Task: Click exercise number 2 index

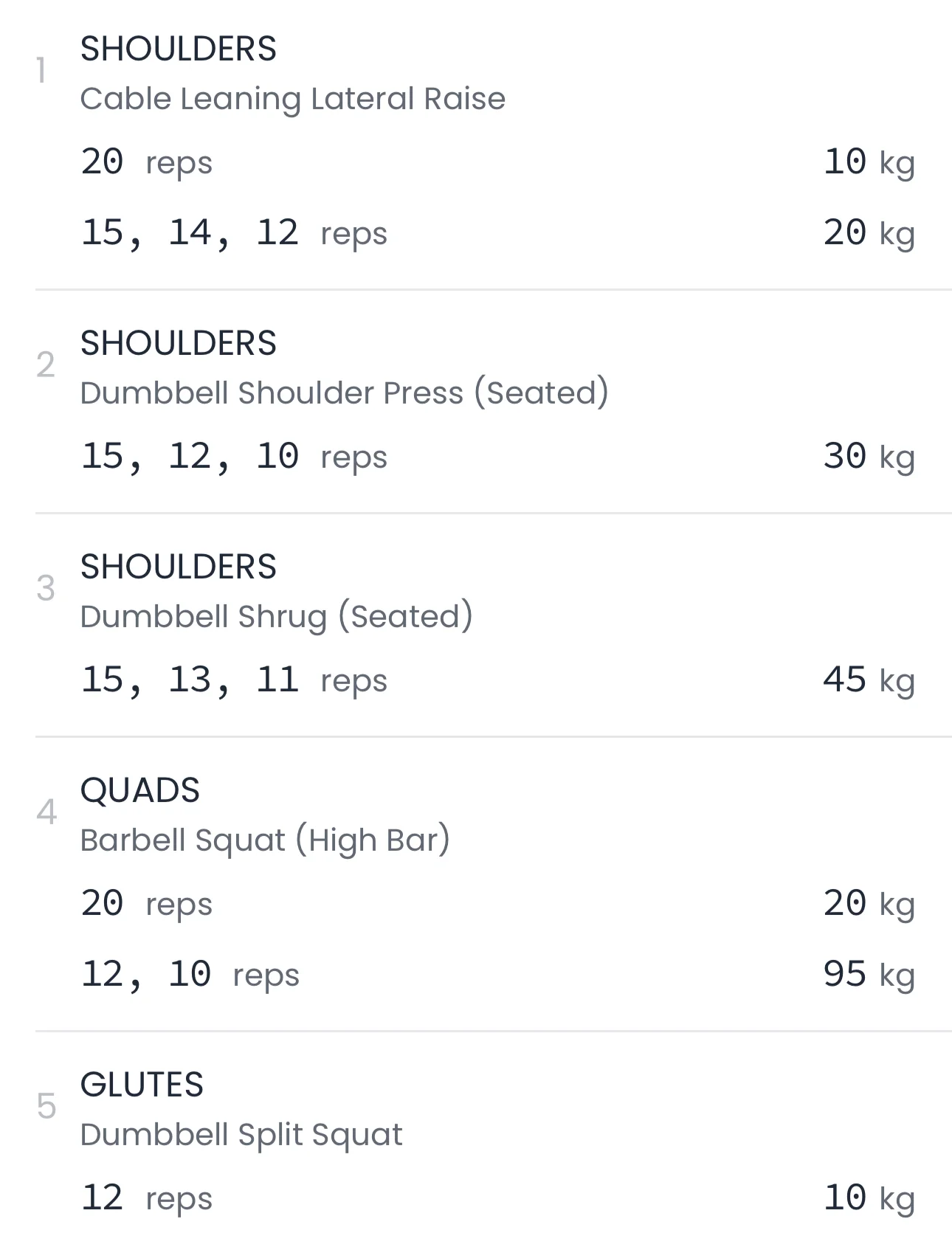Action: click(46, 365)
